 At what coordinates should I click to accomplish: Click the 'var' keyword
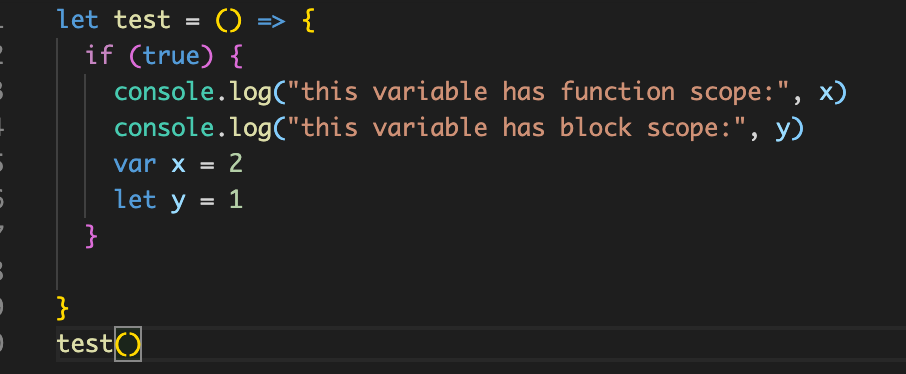pos(135,165)
